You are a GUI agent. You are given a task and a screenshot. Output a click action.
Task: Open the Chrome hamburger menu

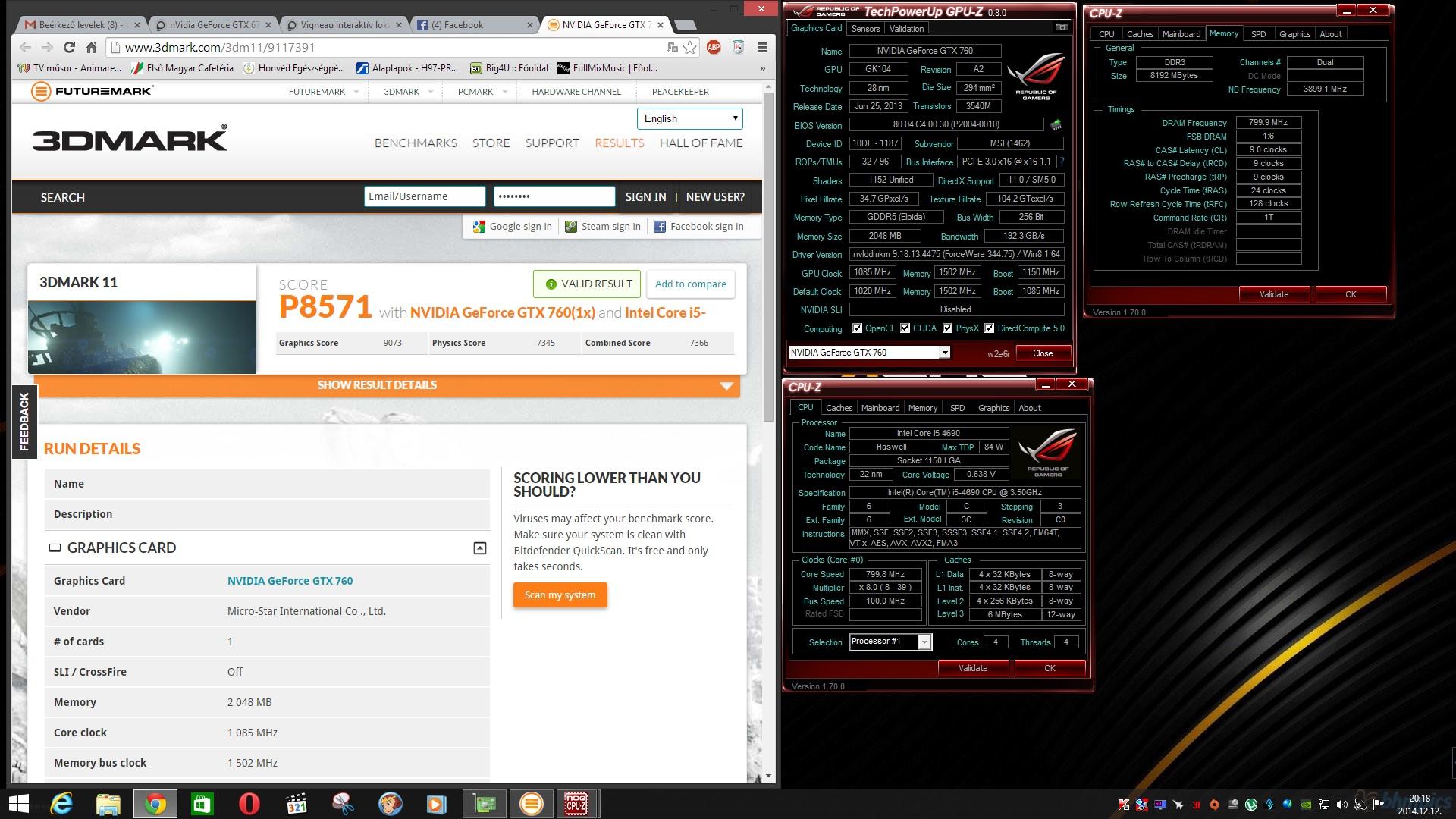pyautogui.click(x=762, y=47)
